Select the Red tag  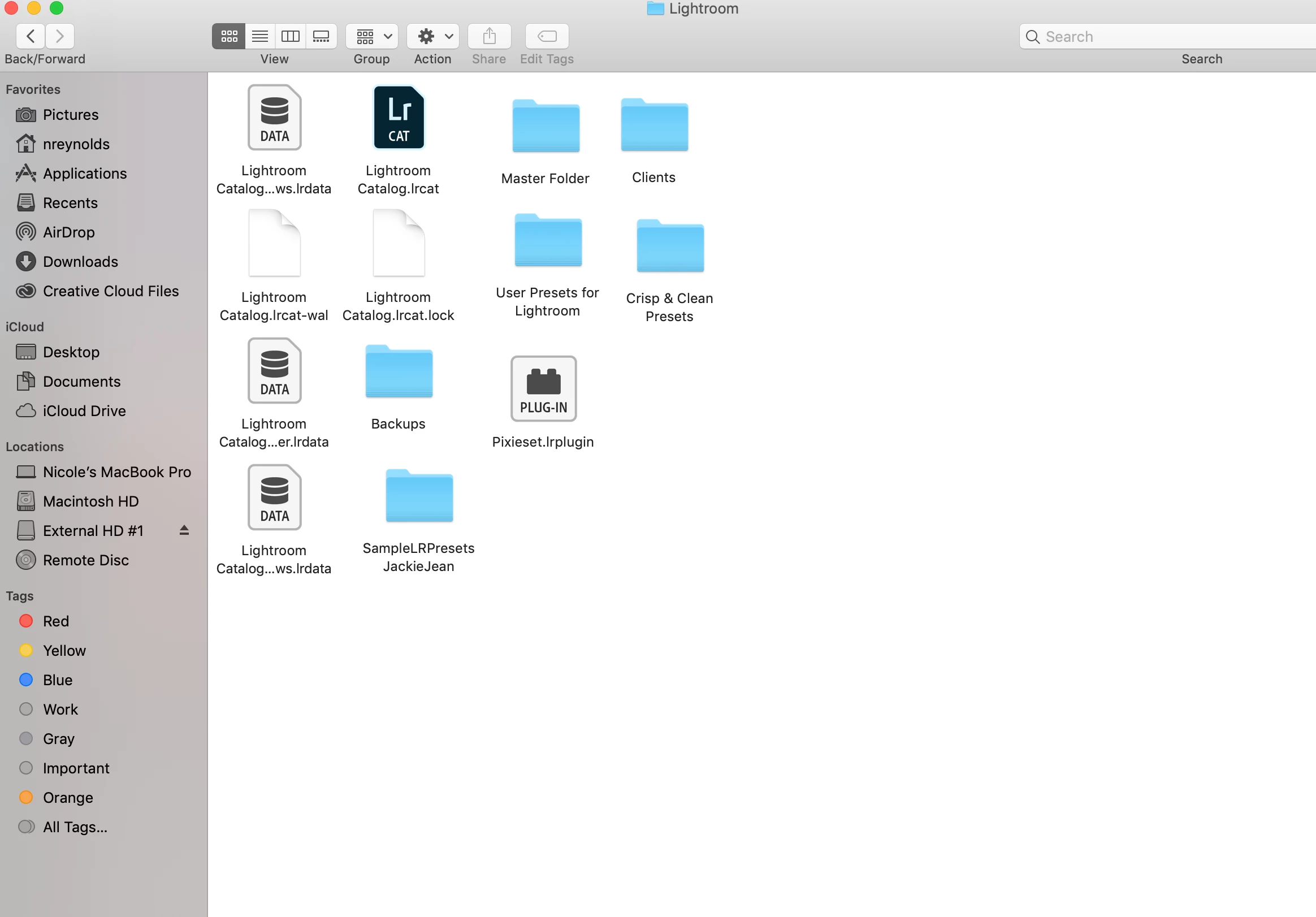pyautogui.click(x=55, y=621)
